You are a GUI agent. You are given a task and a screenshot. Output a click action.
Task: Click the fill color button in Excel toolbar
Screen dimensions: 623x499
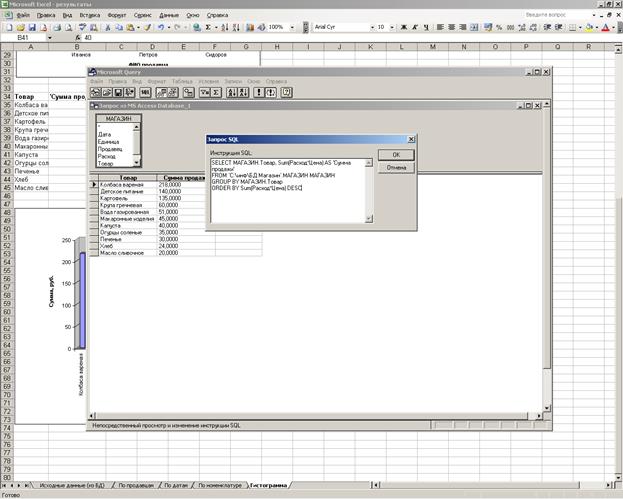pyautogui.click(x=590, y=27)
